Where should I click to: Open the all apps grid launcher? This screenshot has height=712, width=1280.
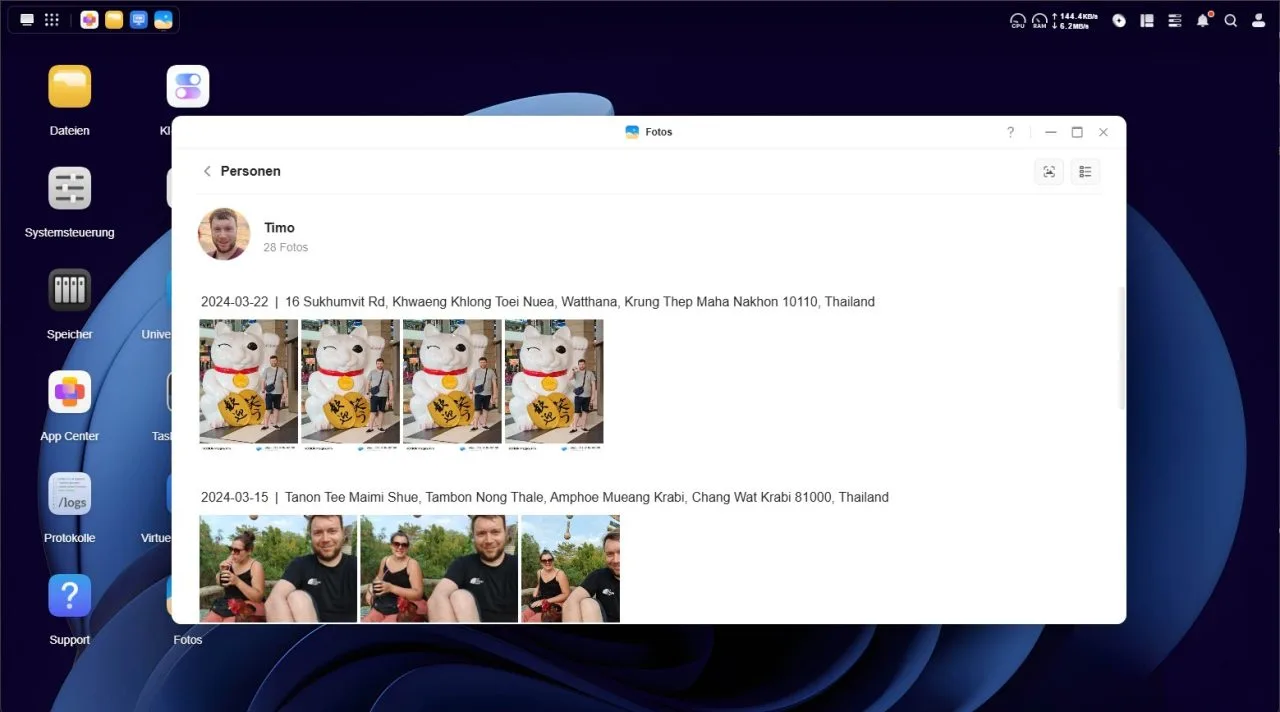pyautogui.click(x=52, y=20)
